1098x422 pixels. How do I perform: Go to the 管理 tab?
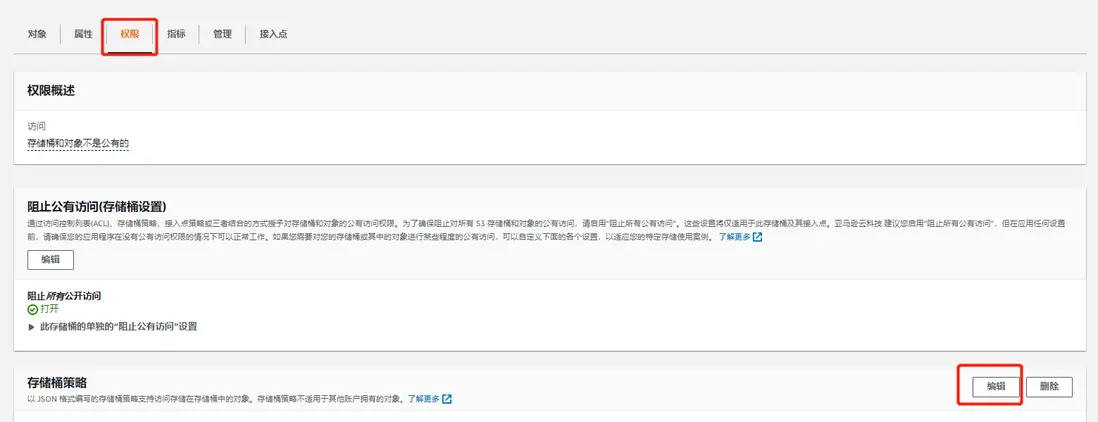pos(223,34)
